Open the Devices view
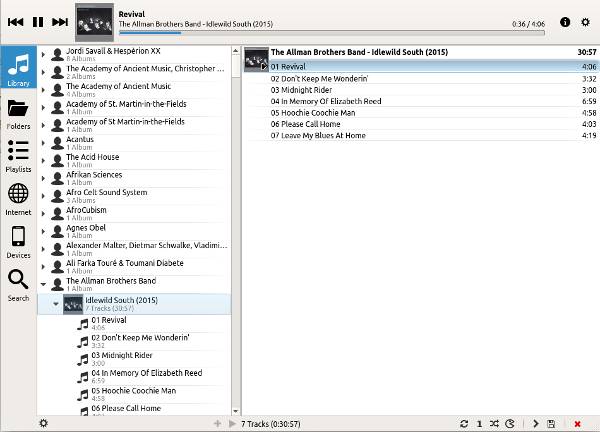Viewport: 600px width, 432px height. (18, 243)
